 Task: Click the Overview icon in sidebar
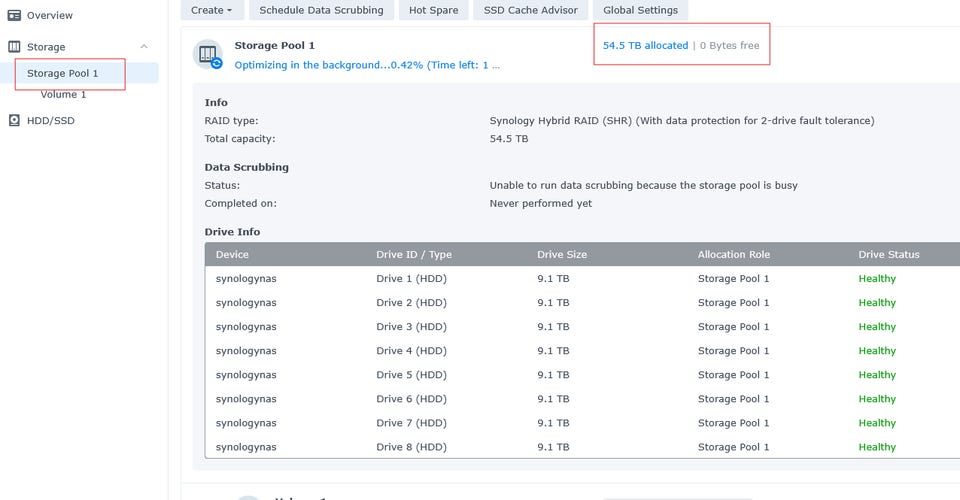point(14,15)
